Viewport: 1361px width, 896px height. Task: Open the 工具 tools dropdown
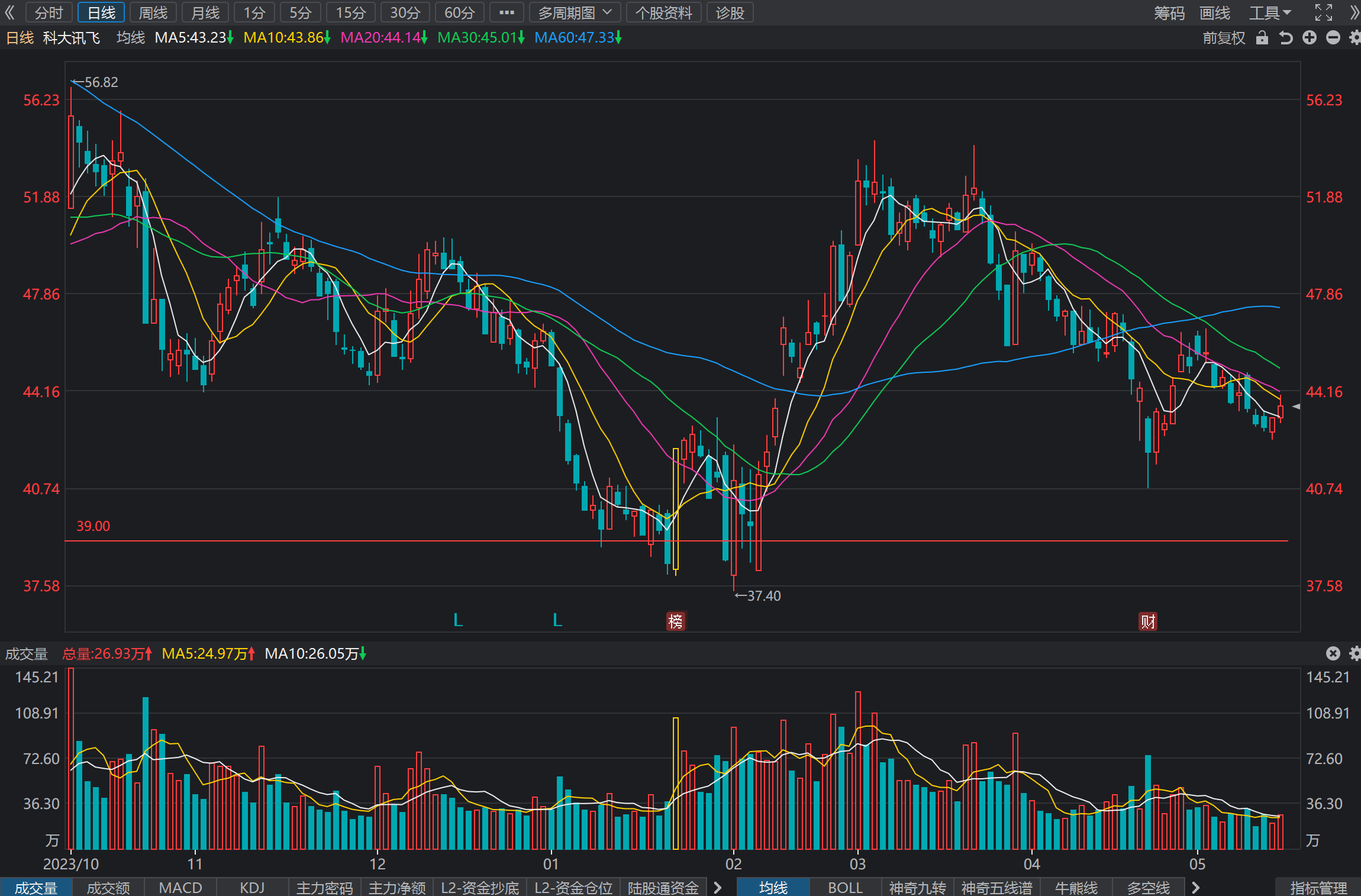click(1270, 12)
